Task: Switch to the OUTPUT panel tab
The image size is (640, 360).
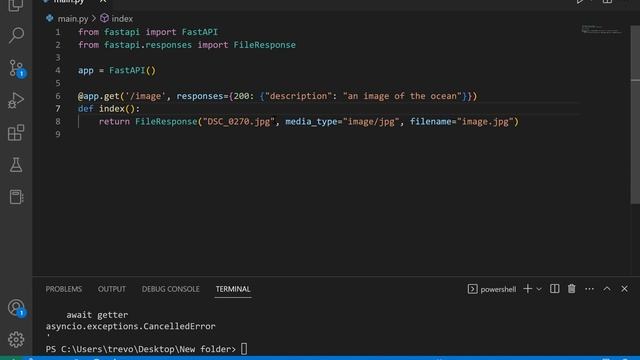Action: [111, 289]
